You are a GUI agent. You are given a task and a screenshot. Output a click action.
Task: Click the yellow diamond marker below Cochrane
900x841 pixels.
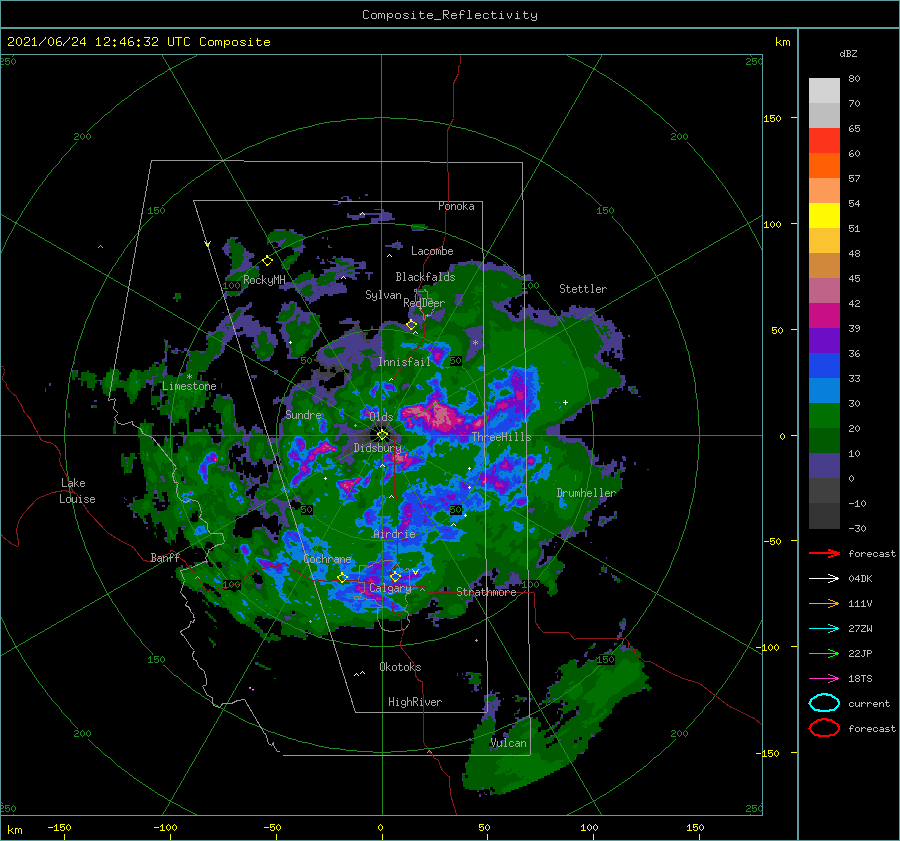click(x=342, y=578)
